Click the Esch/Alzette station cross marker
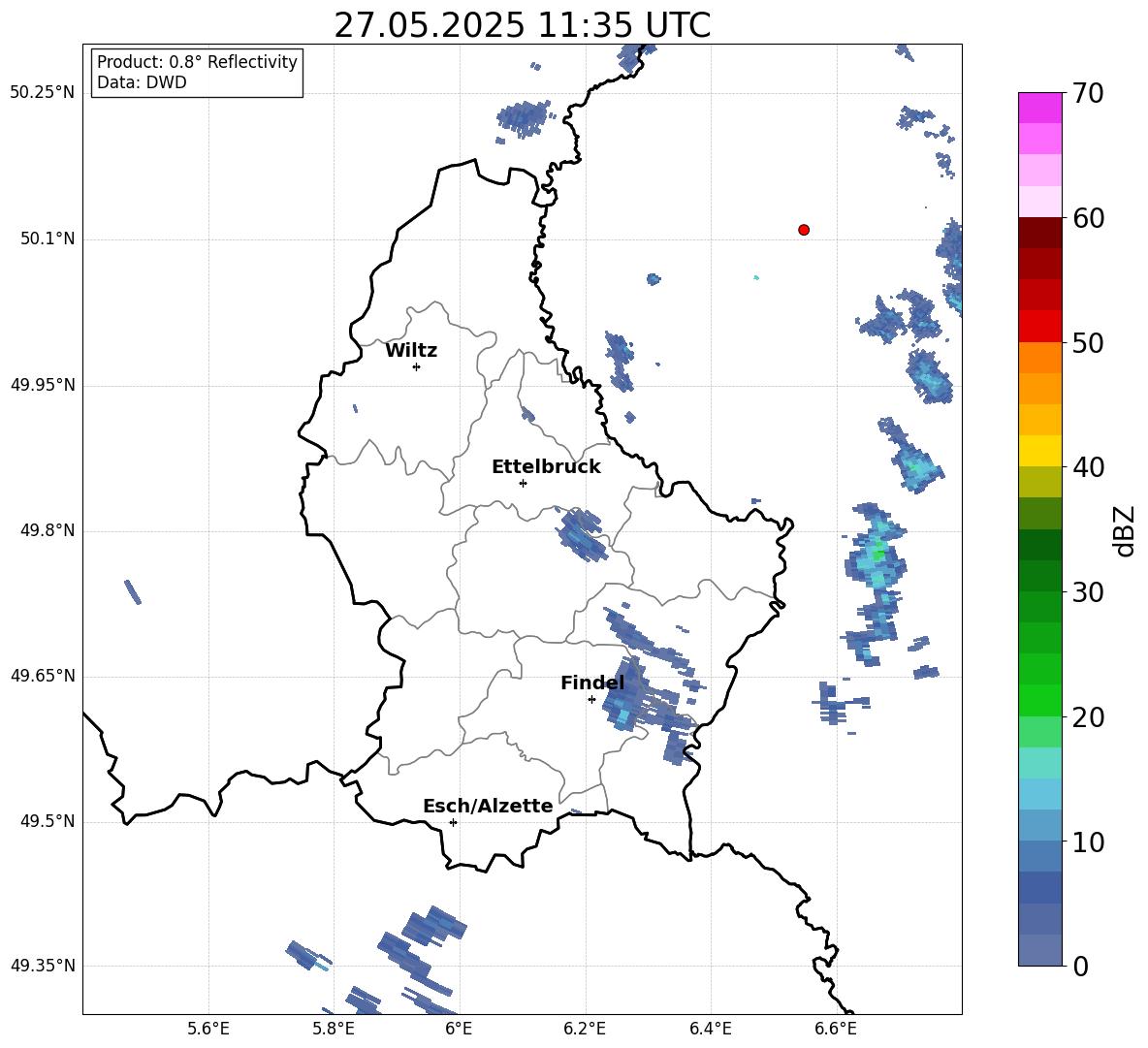 (x=453, y=822)
